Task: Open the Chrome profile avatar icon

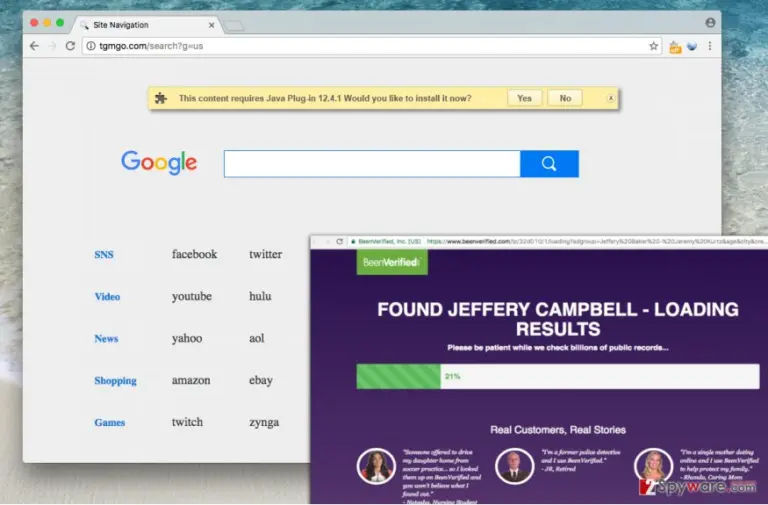Action: pyautogui.click(x=710, y=23)
